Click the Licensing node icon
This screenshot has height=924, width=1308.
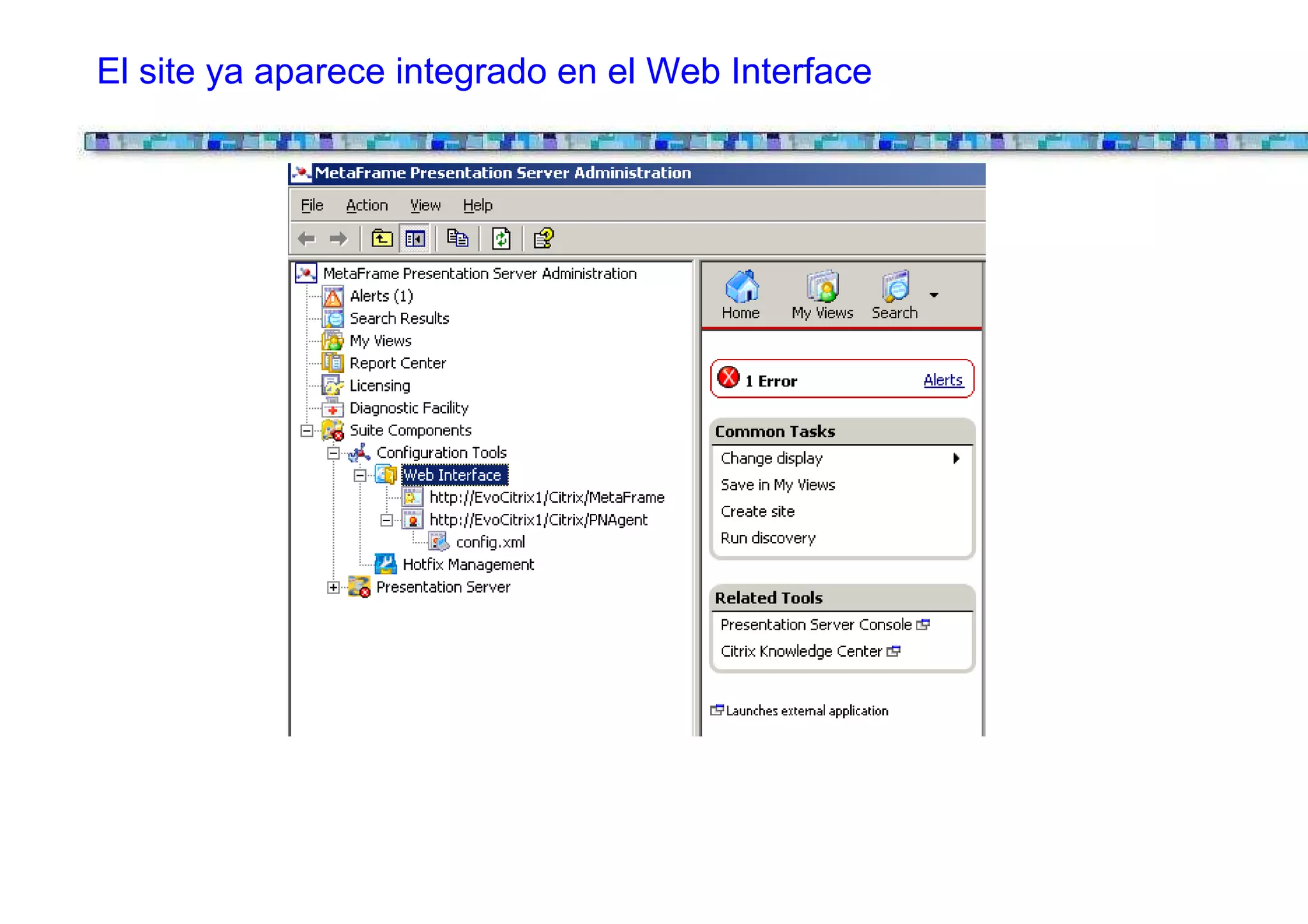pos(333,386)
